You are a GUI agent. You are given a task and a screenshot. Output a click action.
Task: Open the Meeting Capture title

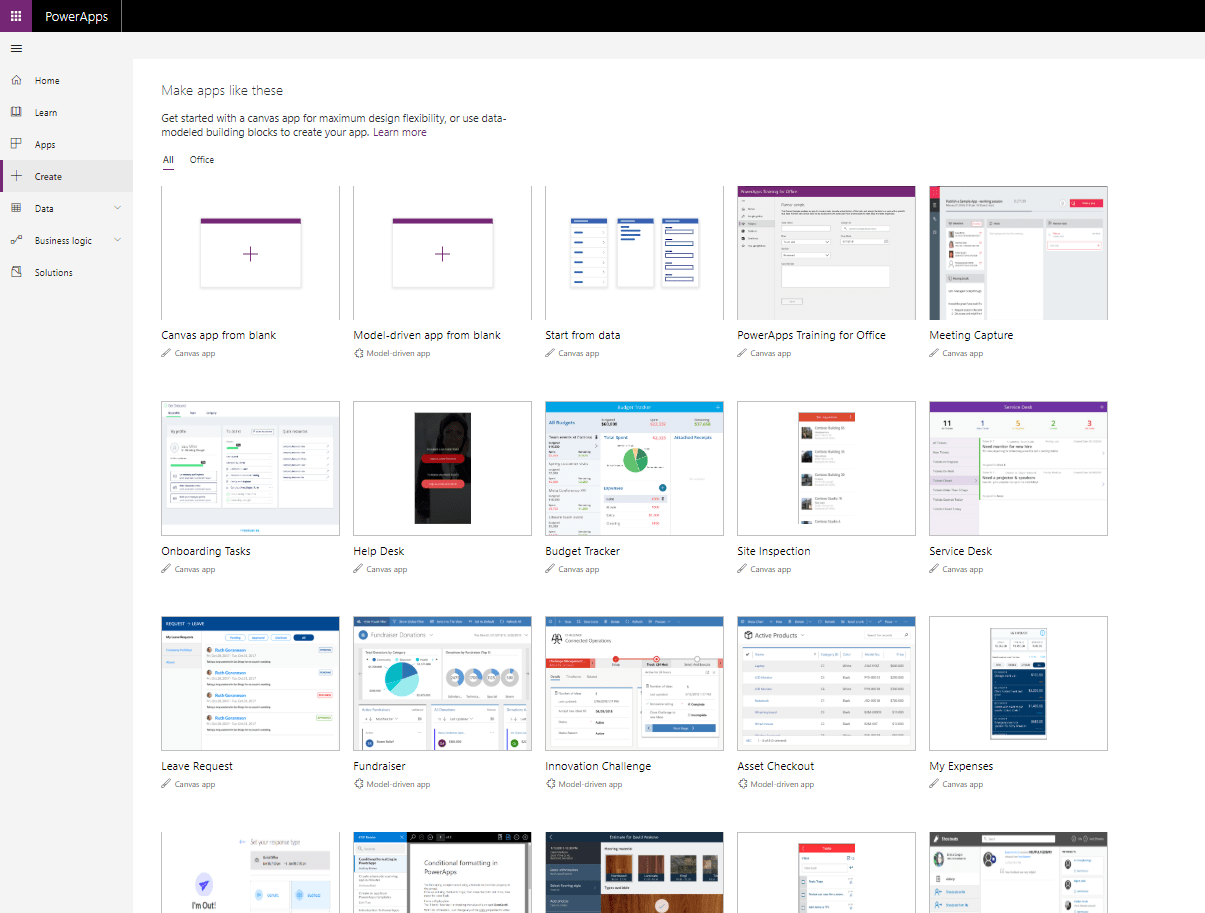pos(971,335)
